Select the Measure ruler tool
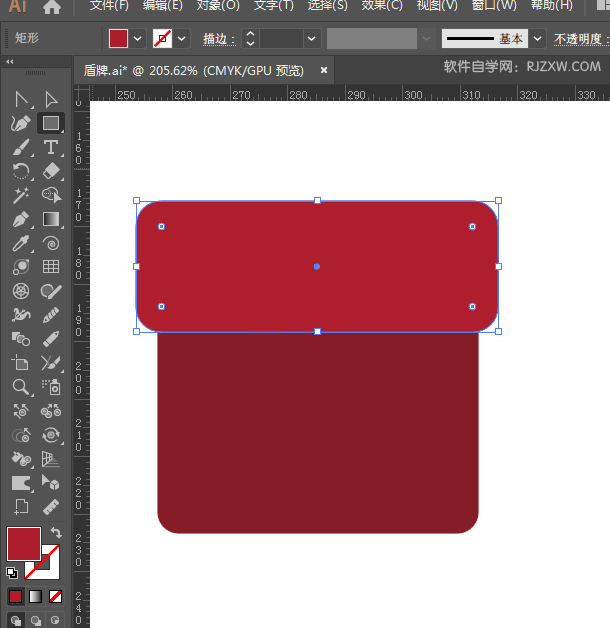This screenshot has width=610, height=628. (51, 507)
